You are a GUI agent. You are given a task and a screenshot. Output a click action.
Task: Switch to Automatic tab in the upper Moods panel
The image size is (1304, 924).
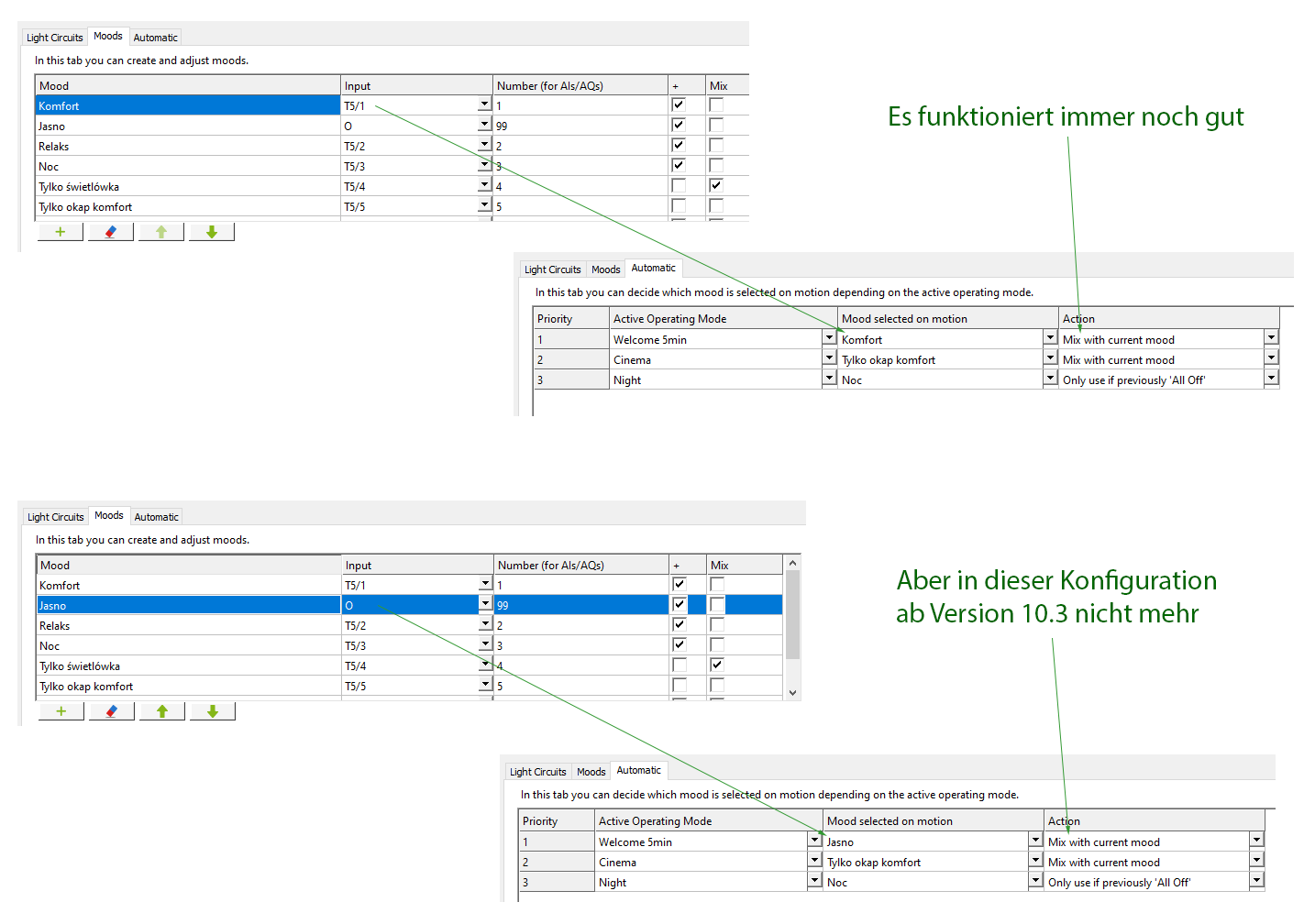coord(156,38)
